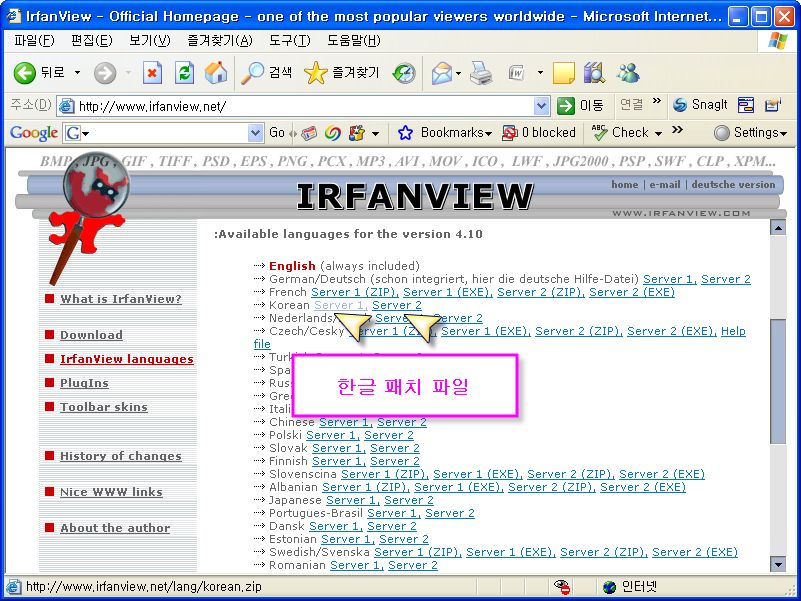This screenshot has height=601, width=801.
Task: Open the Toolbar skins link
Action: [x=104, y=407]
